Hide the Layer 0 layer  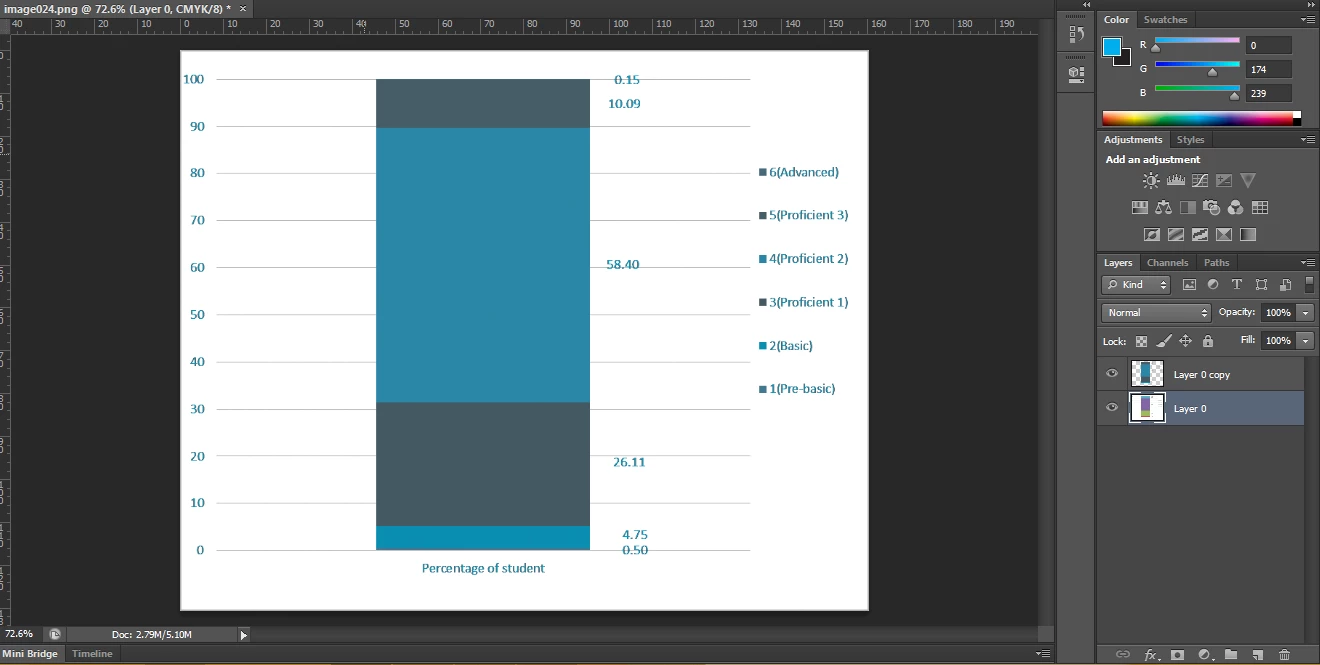[x=1112, y=408]
